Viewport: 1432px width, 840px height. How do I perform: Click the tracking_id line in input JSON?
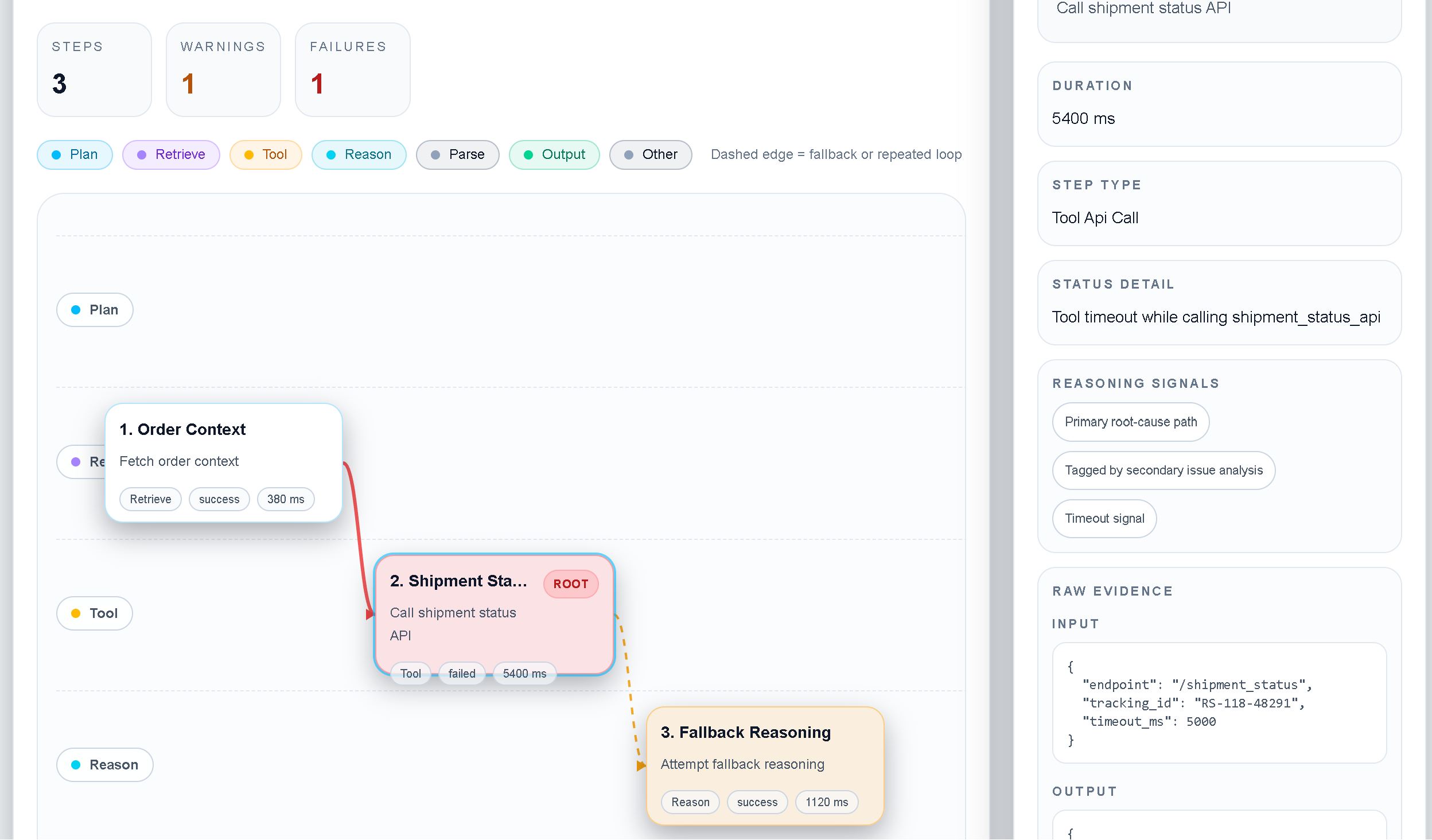pyautogui.click(x=1193, y=703)
